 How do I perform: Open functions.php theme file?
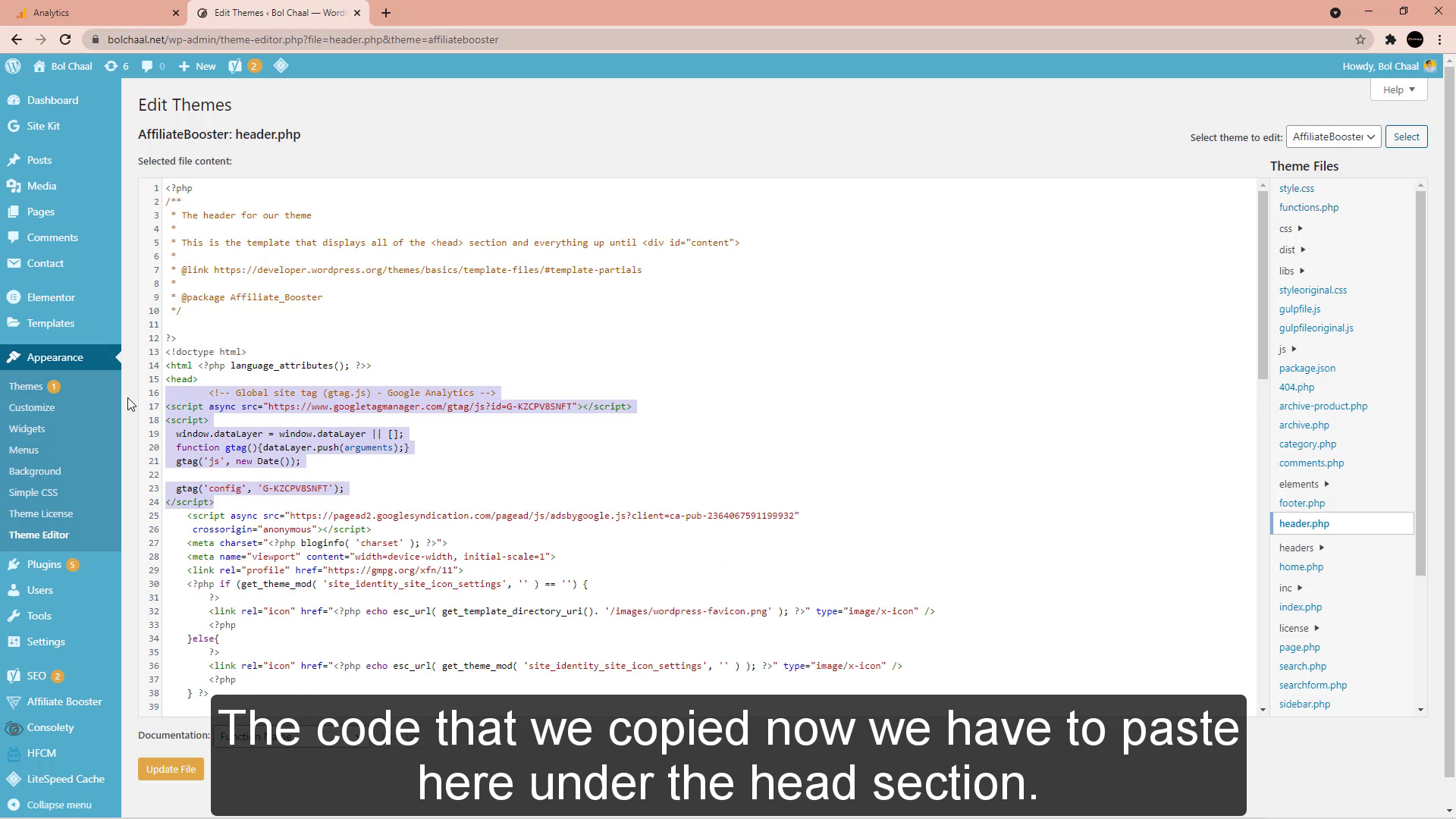tap(1309, 207)
